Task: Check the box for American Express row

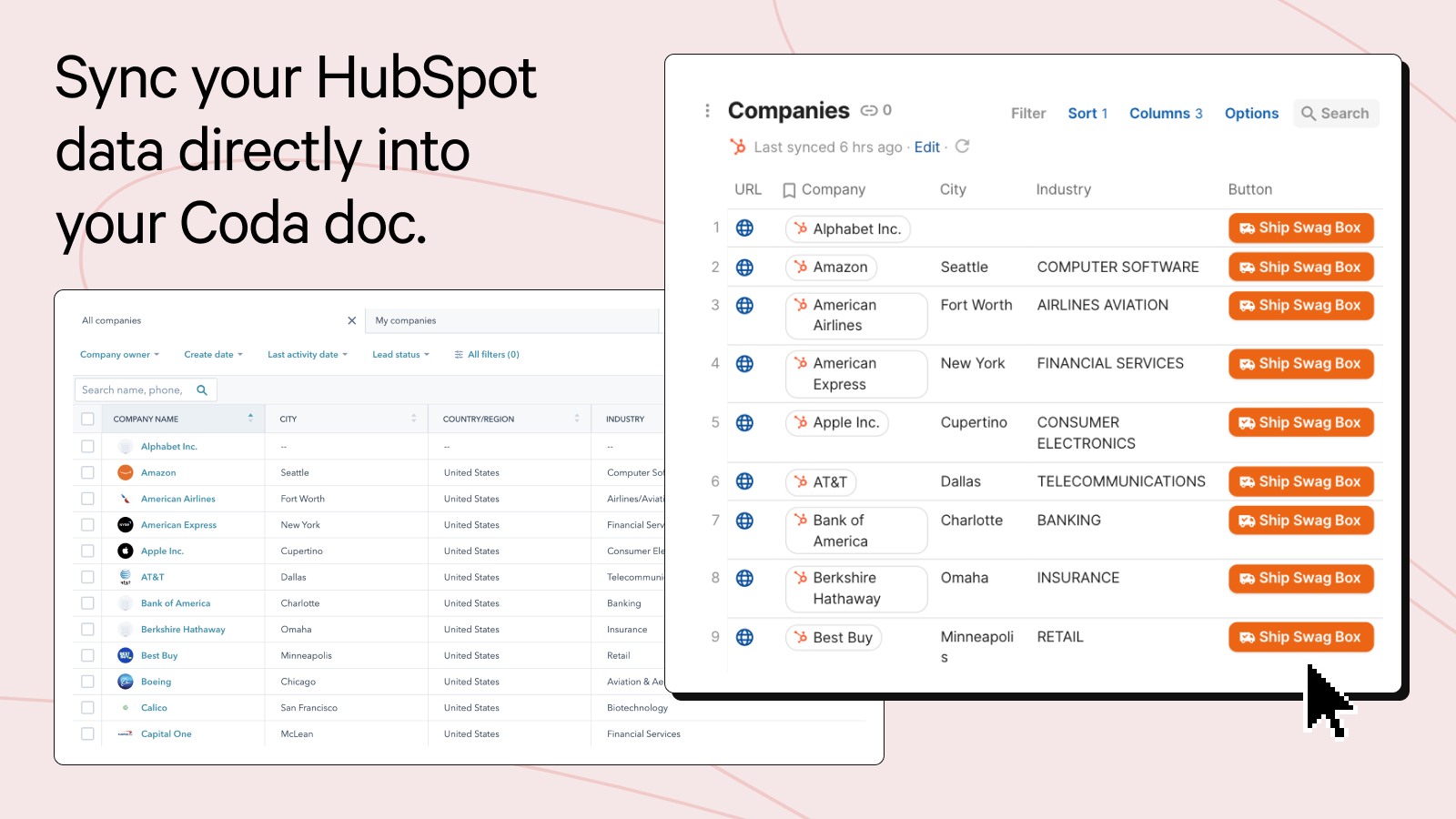Action: click(x=87, y=525)
